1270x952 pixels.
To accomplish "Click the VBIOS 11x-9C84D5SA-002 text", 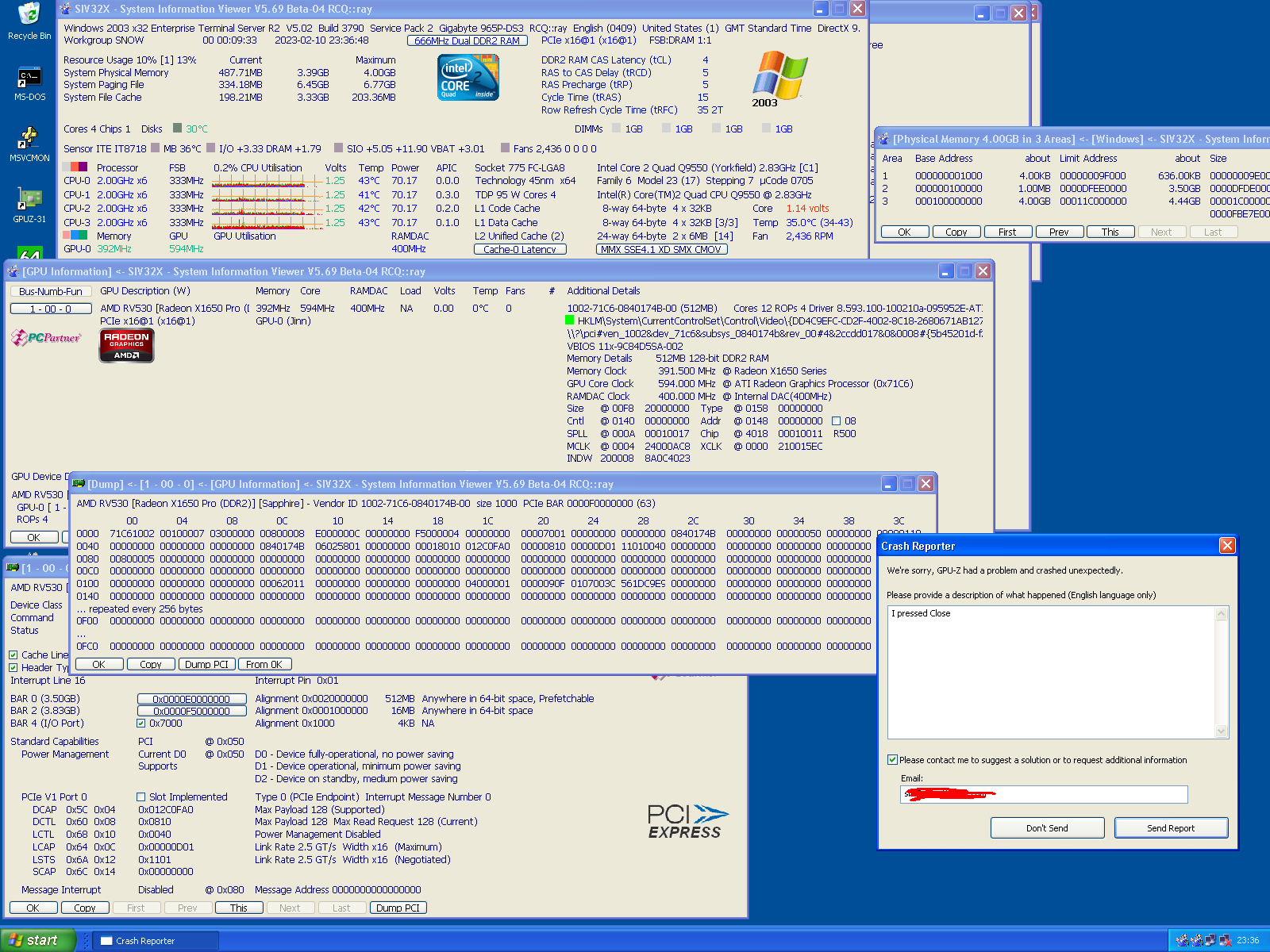I will pyautogui.click(x=625, y=346).
